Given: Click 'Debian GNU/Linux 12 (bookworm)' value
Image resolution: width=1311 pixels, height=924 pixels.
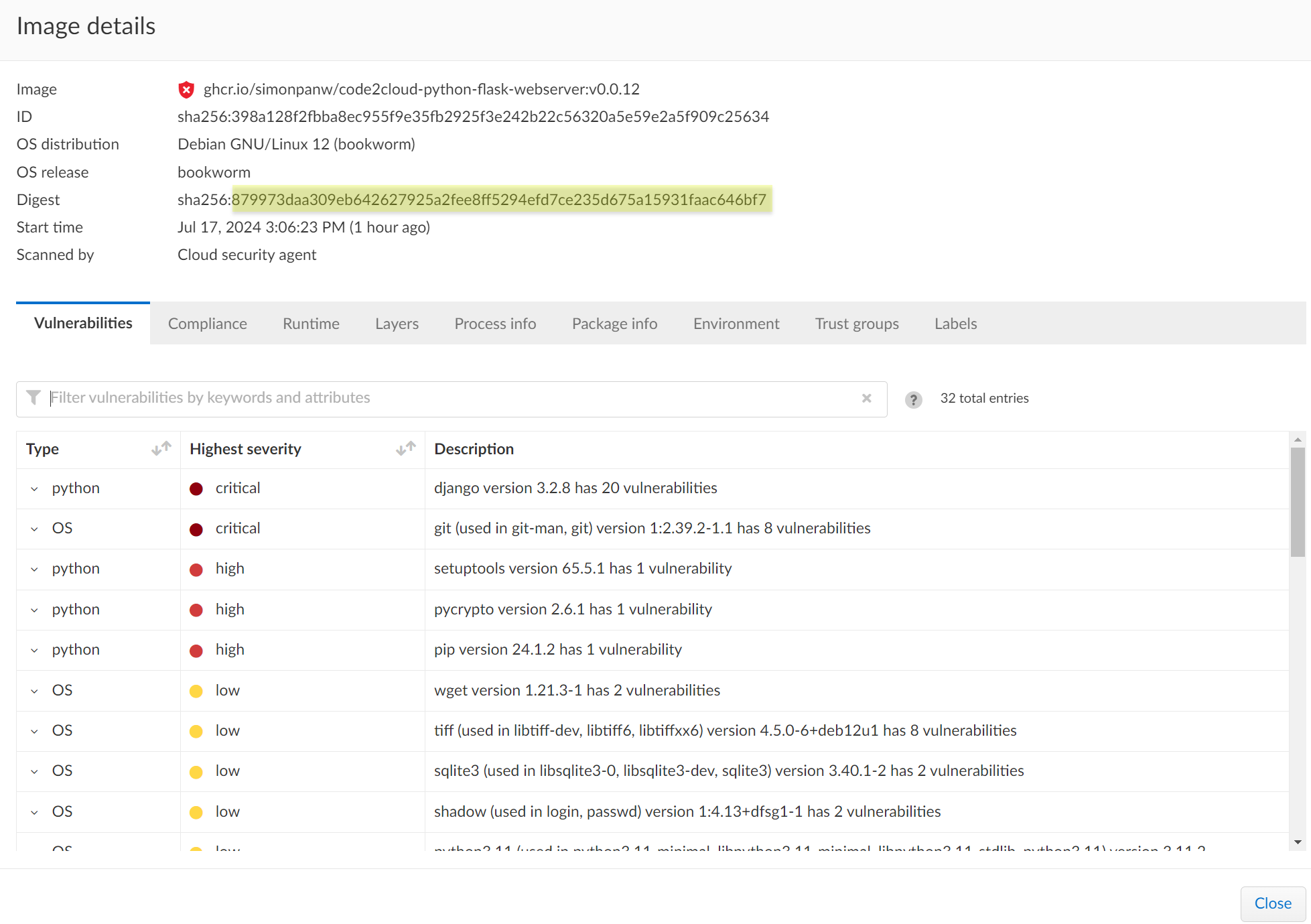Looking at the screenshot, I should click(296, 144).
